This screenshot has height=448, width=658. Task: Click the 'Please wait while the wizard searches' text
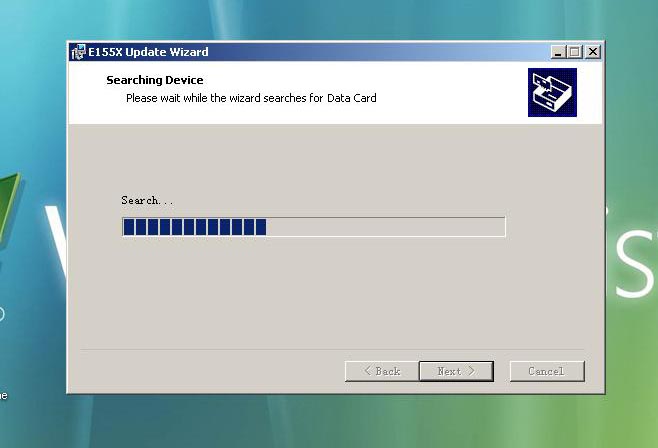point(251,98)
